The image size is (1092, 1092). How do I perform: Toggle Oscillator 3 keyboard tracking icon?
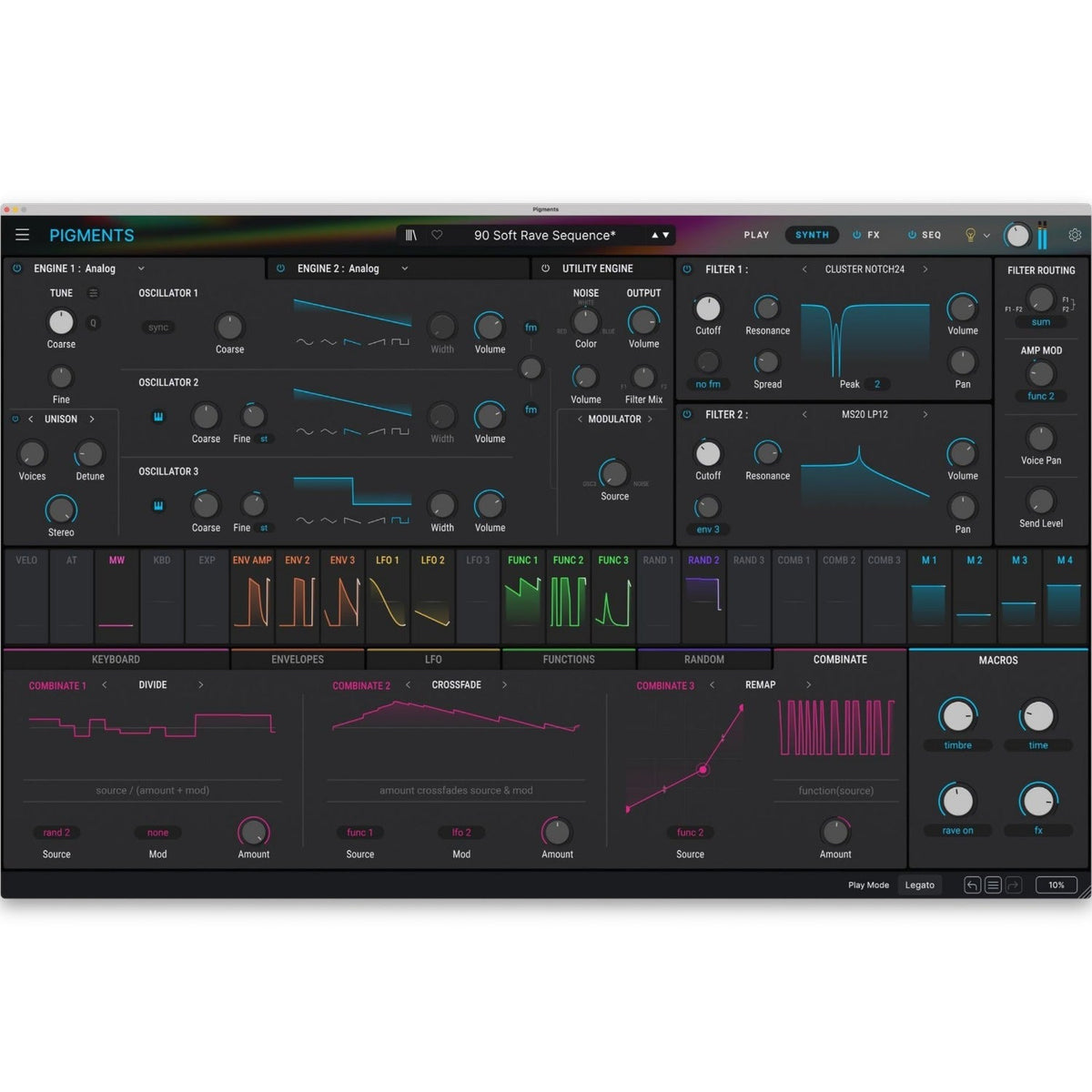click(x=158, y=505)
